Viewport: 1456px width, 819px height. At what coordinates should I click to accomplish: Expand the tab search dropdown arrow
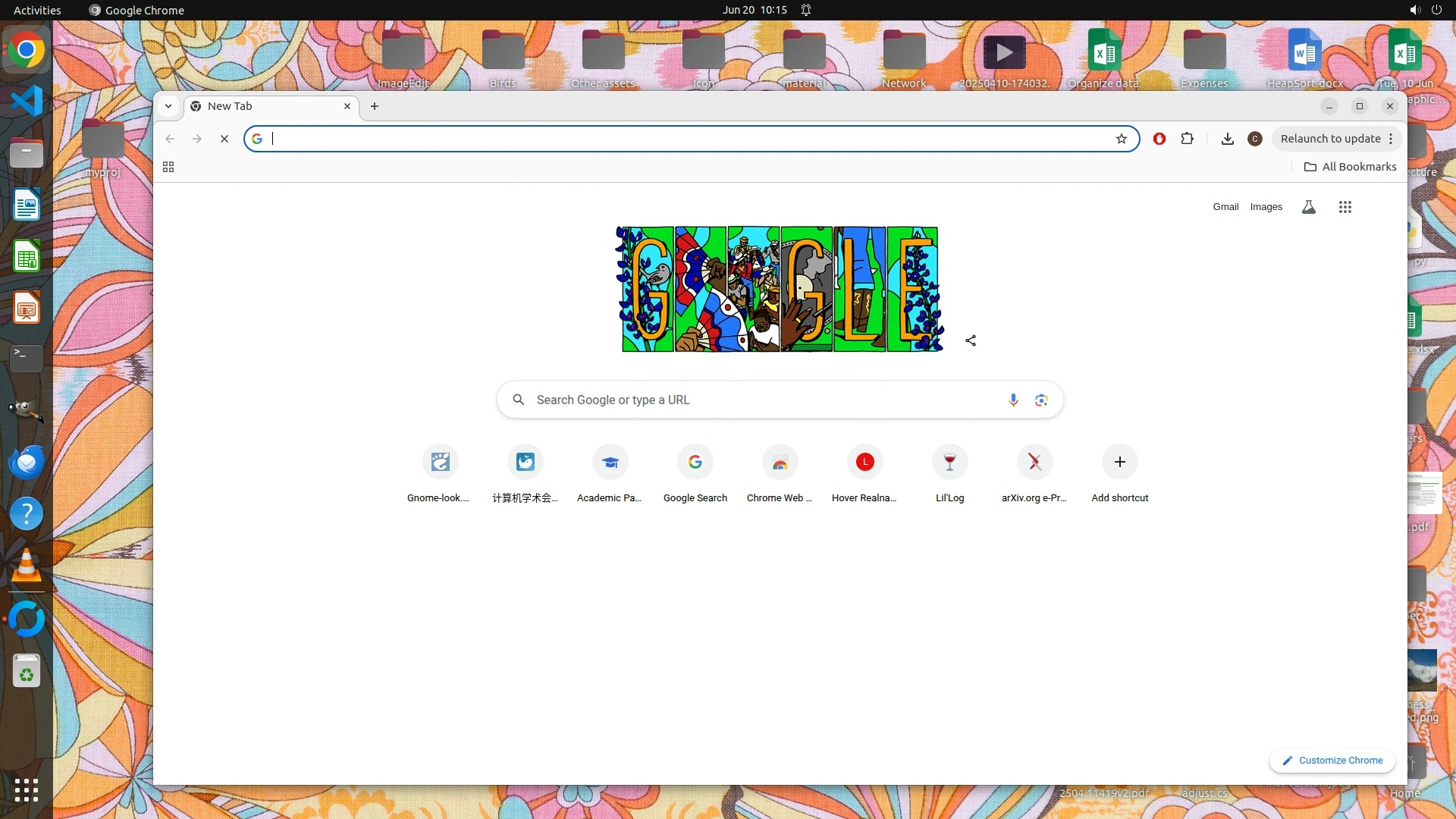tap(168, 106)
